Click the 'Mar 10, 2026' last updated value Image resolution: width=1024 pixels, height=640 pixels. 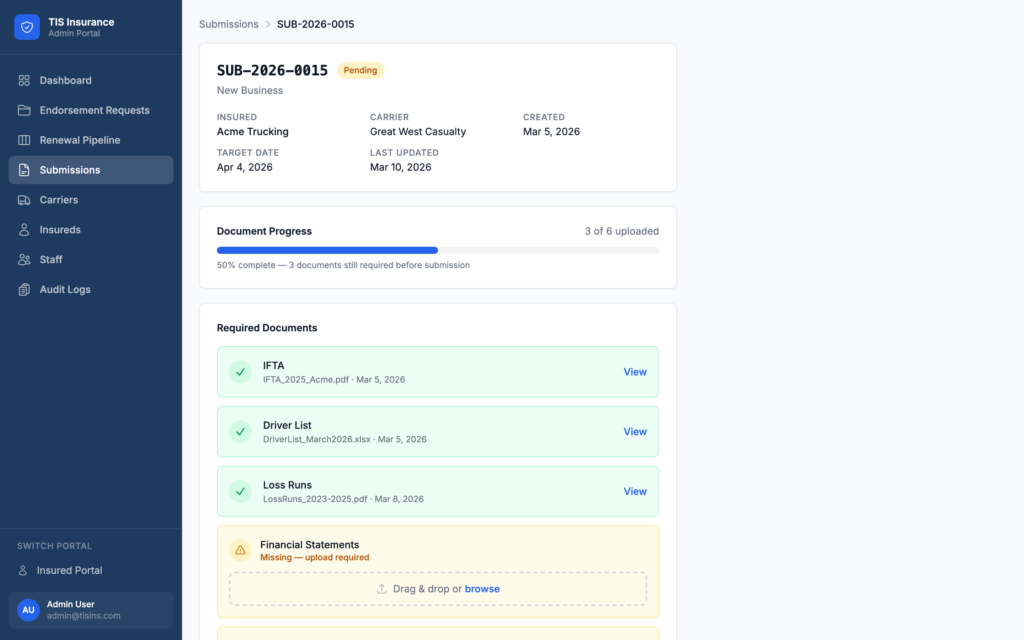(x=400, y=167)
